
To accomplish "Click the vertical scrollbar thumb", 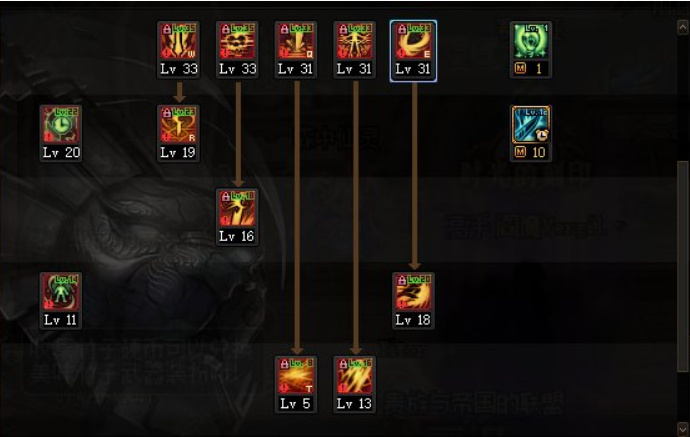I will pos(683,266).
